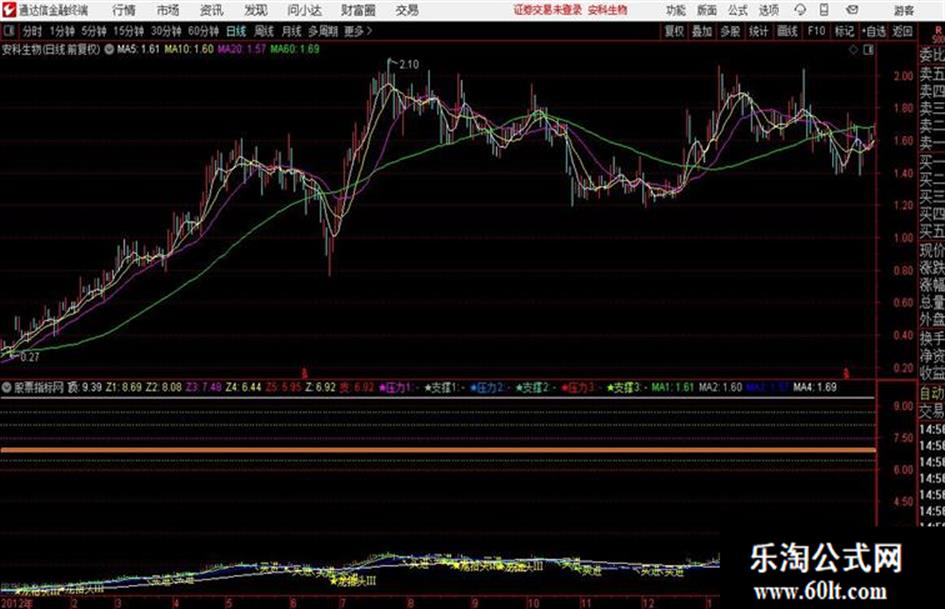Select the 周线 weekly period tab
Viewport: 945px width, 609px height.
point(264,31)
